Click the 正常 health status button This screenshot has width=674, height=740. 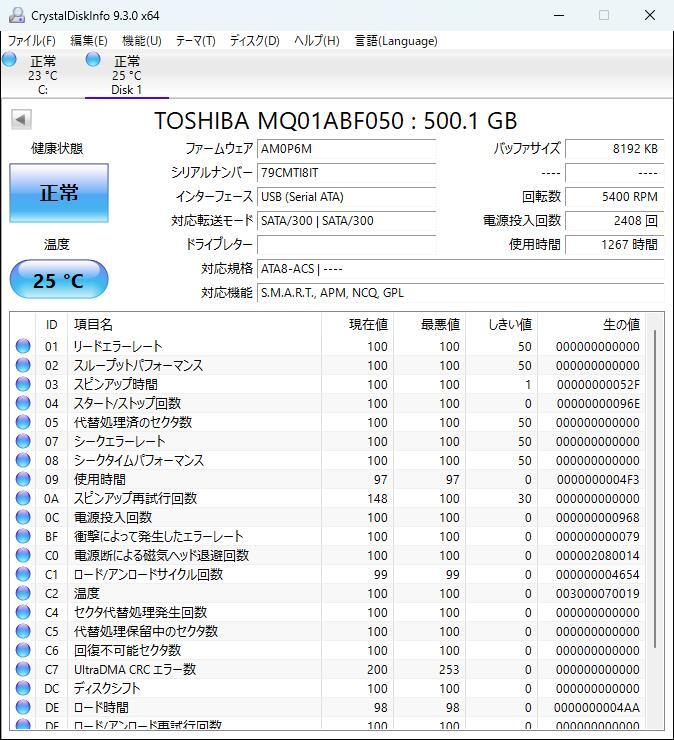[x=59, y=193]
